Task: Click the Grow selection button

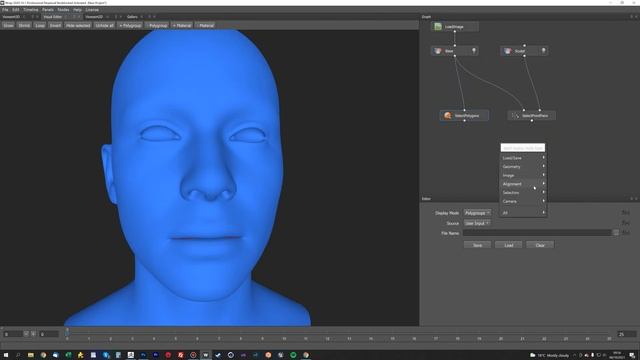Action: tap(9, 25)
